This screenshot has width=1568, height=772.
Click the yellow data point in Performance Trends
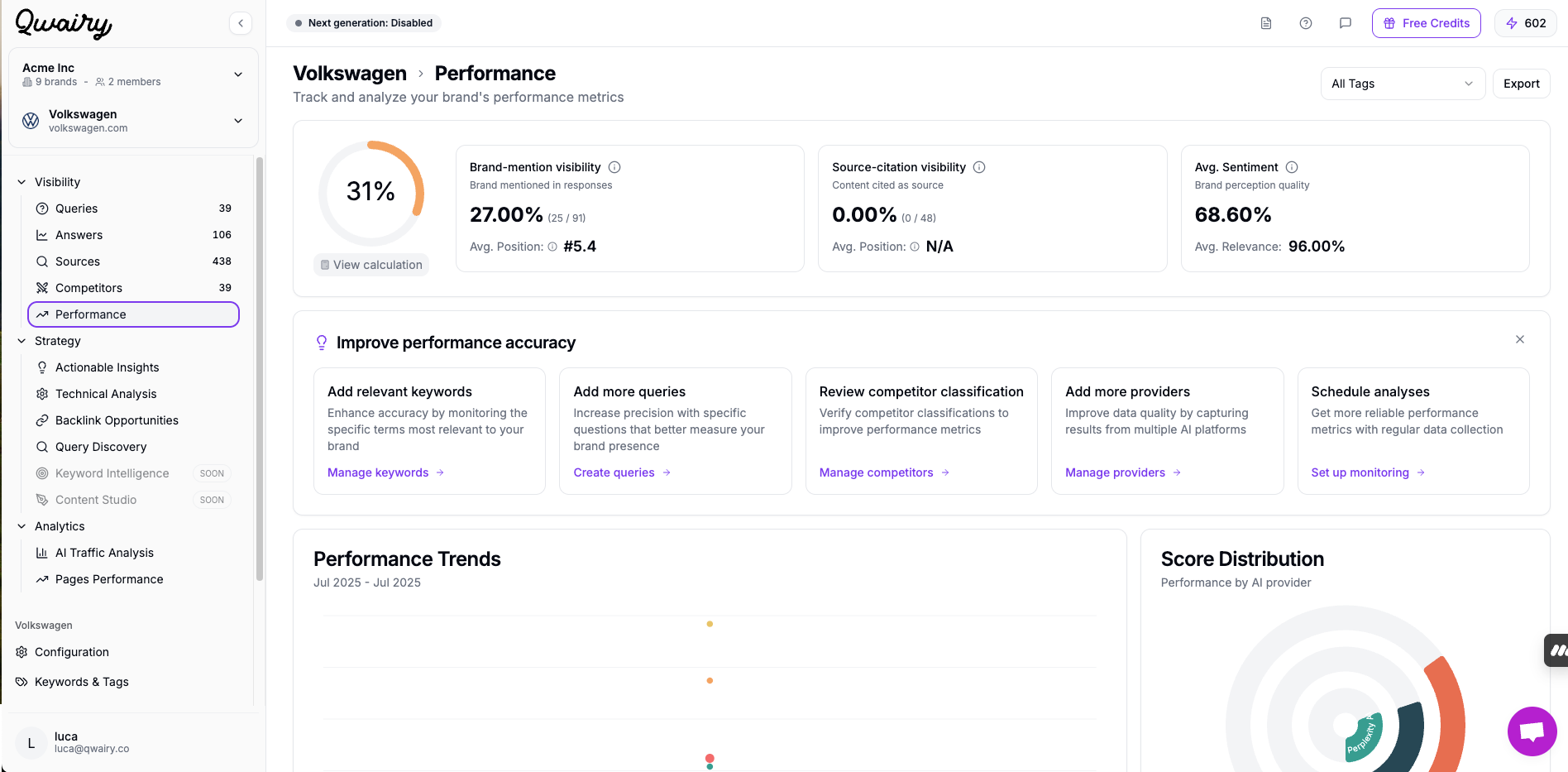click(x=710, y=624)
